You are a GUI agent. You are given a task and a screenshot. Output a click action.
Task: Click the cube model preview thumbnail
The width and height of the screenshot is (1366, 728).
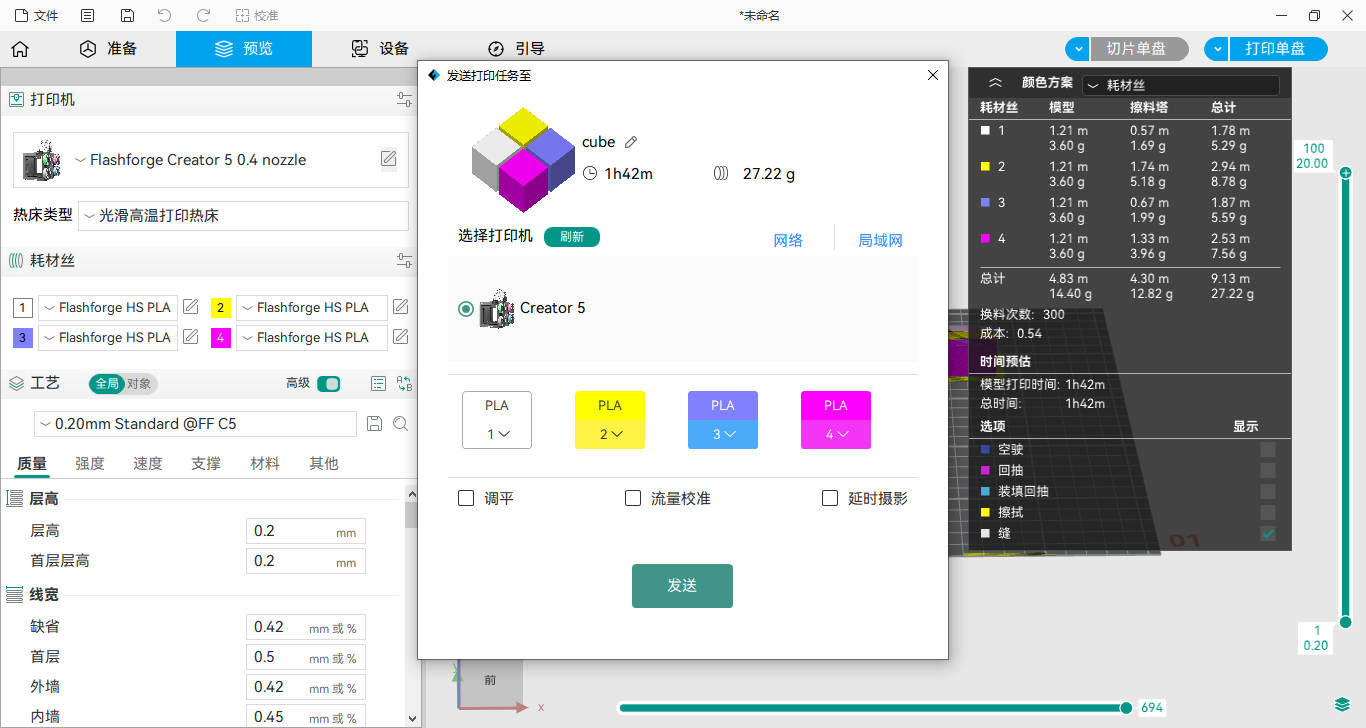(x=523, y=160)
